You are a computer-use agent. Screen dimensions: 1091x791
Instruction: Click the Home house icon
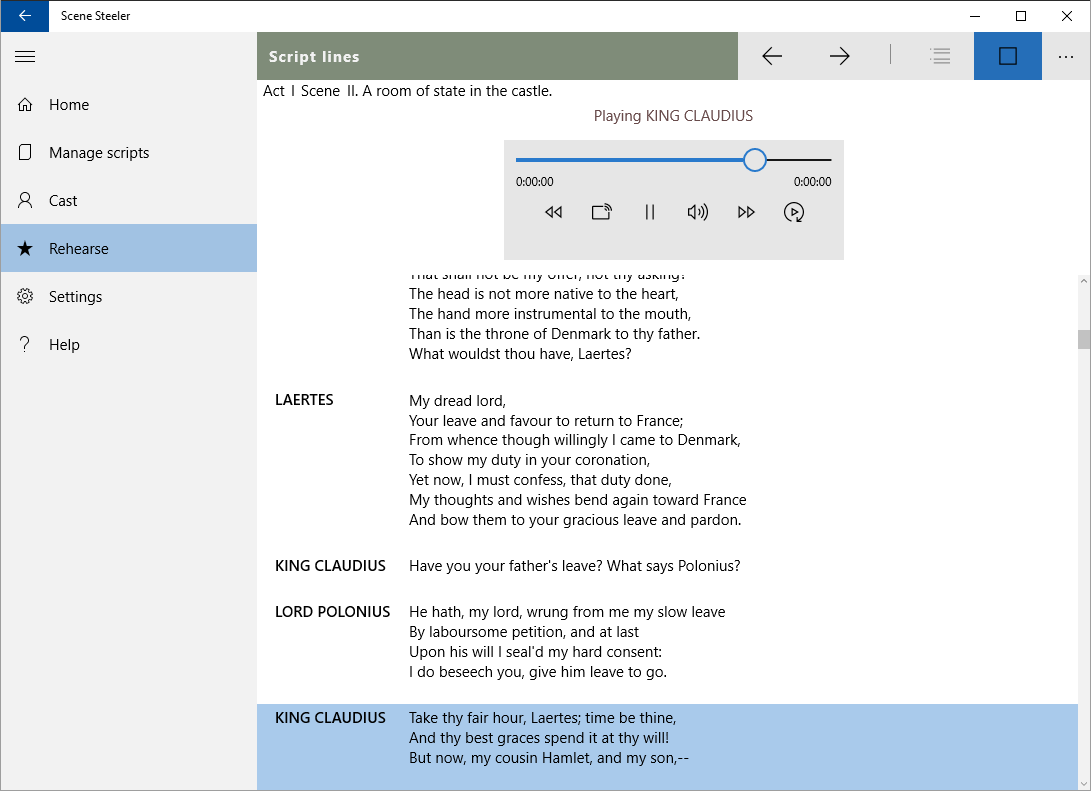[x=25, y=104]
